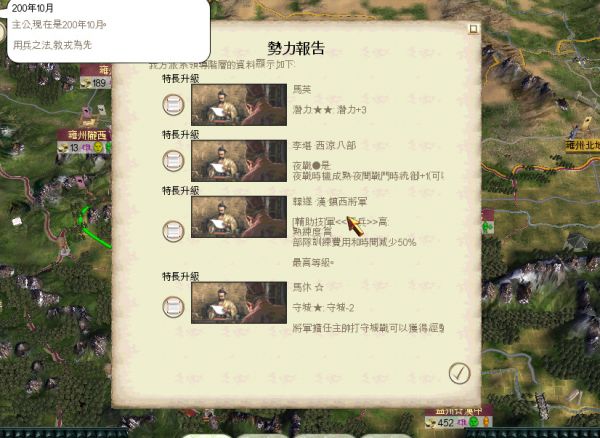Open the portrait thumbnail for 韓遂 漢 鎮西將軍
600x438 pixels.
point(239,217)
